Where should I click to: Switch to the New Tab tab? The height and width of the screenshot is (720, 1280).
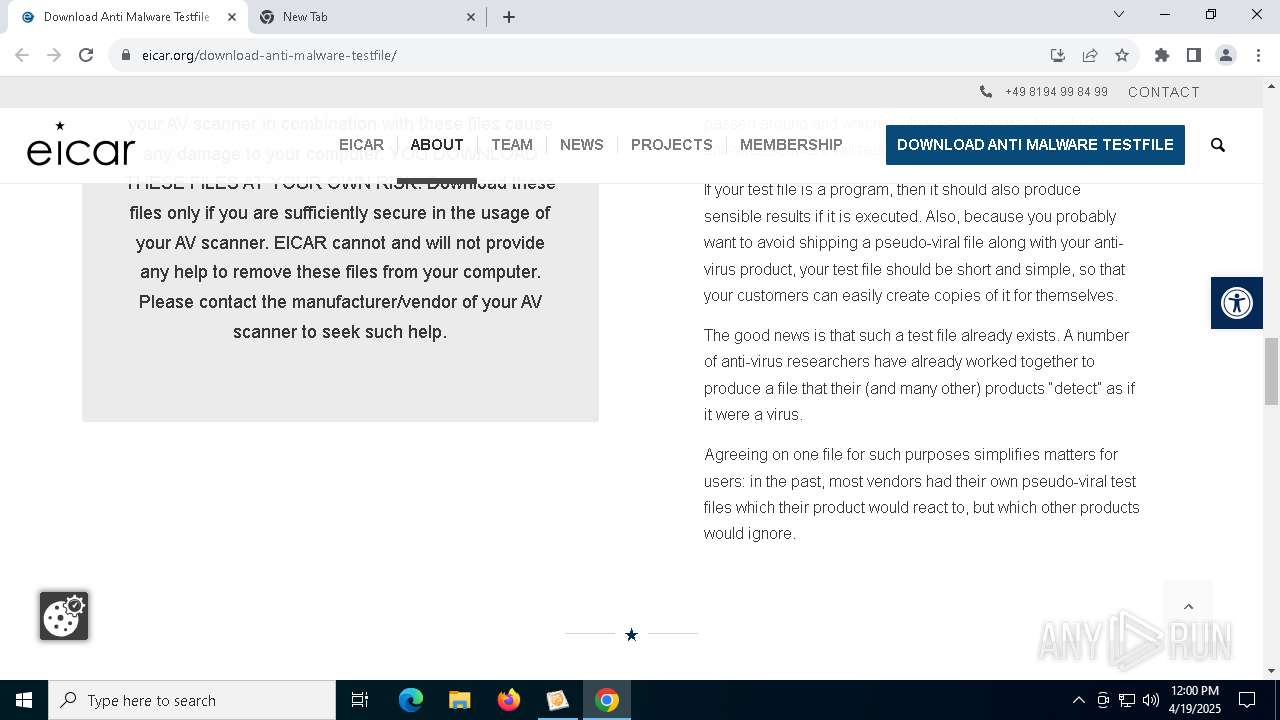point(366,17)
